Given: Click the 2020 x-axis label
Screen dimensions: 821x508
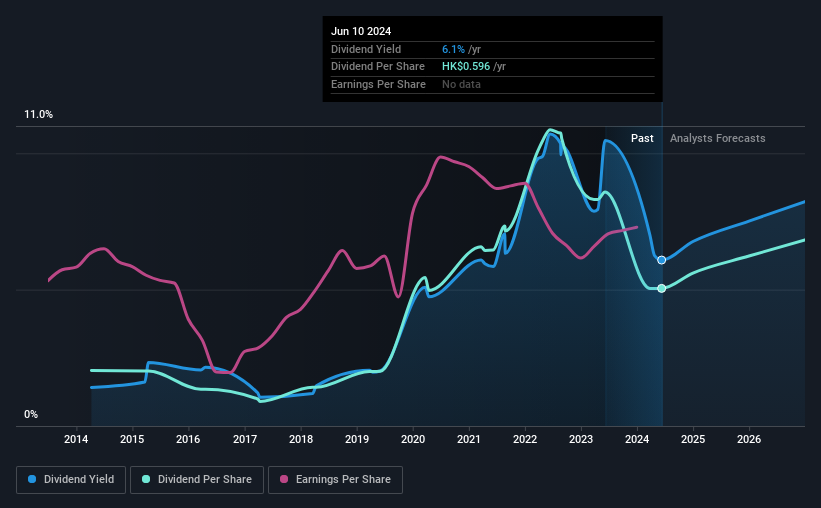Looking at the screenshot, I should 413,439.
